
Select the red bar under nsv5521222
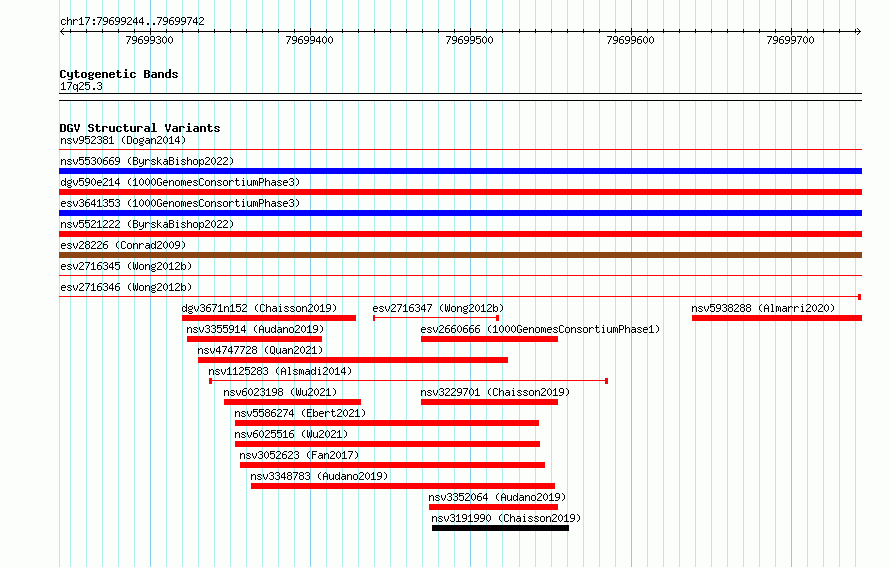(x=460, y=234)
